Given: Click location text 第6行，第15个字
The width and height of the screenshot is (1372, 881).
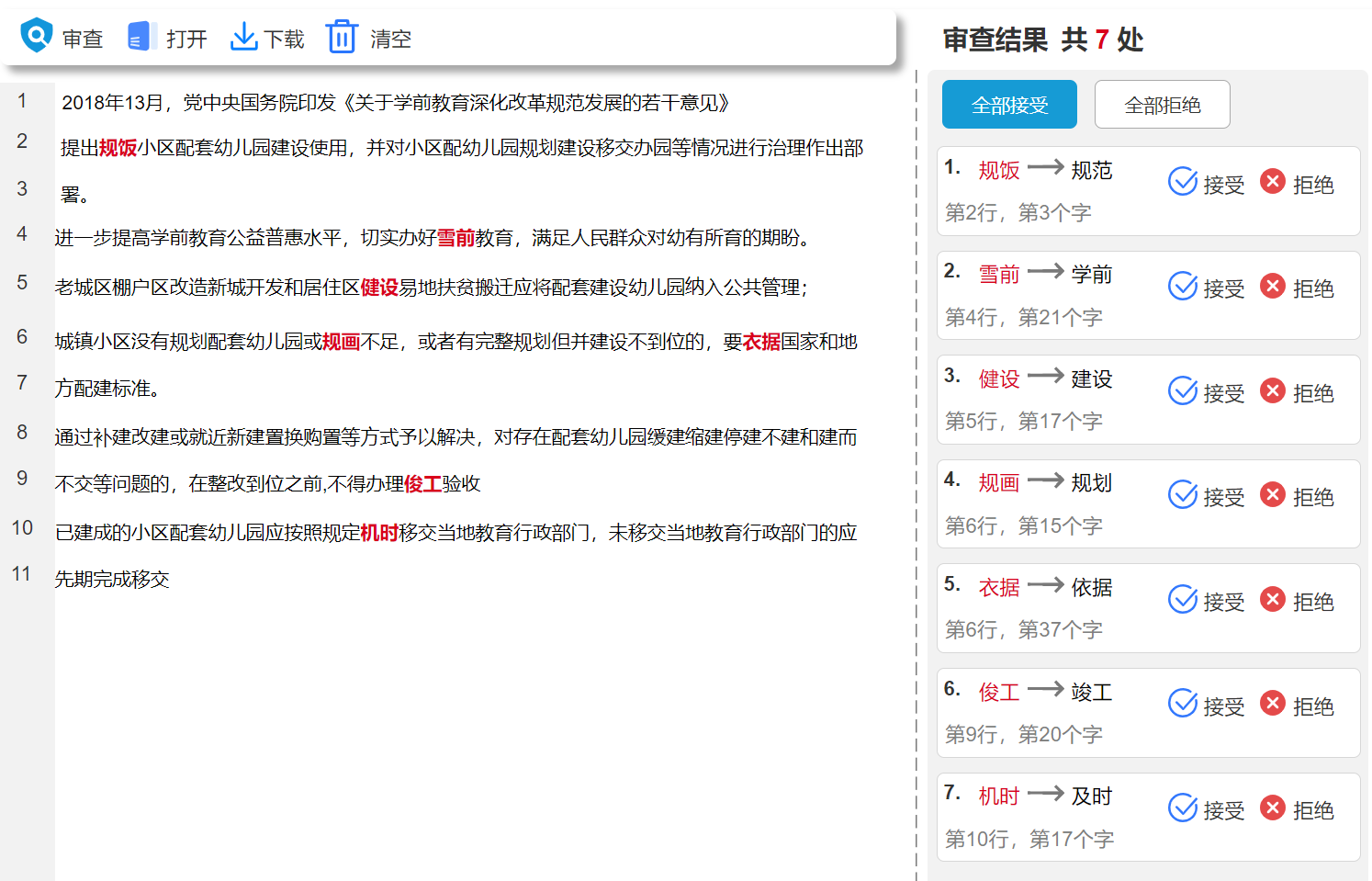Looking at the screenshot, I should click(x=1024, y=526).
